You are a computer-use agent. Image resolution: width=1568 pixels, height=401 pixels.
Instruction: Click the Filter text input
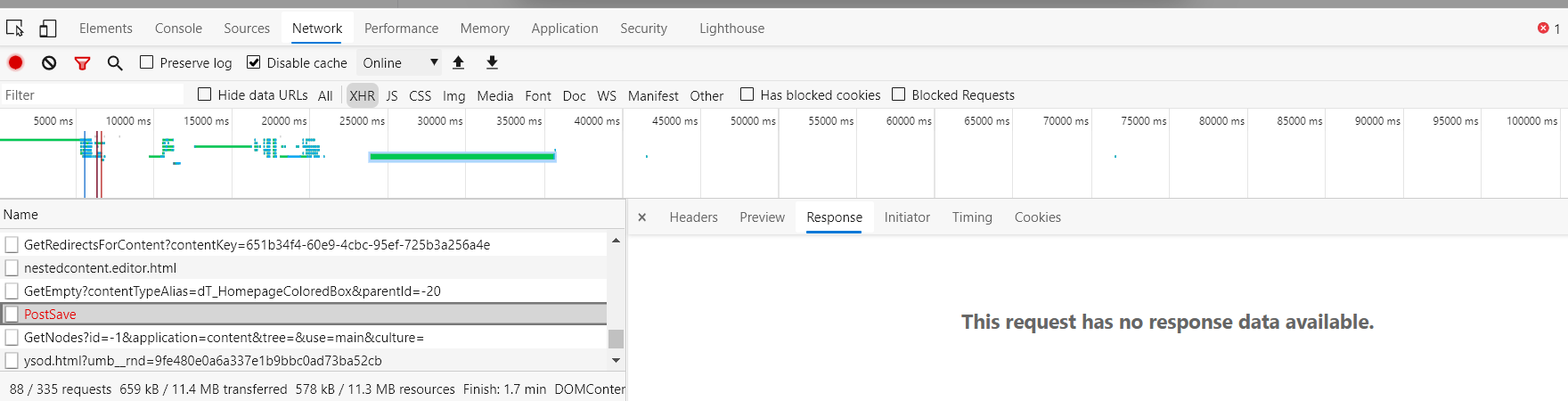92,94
